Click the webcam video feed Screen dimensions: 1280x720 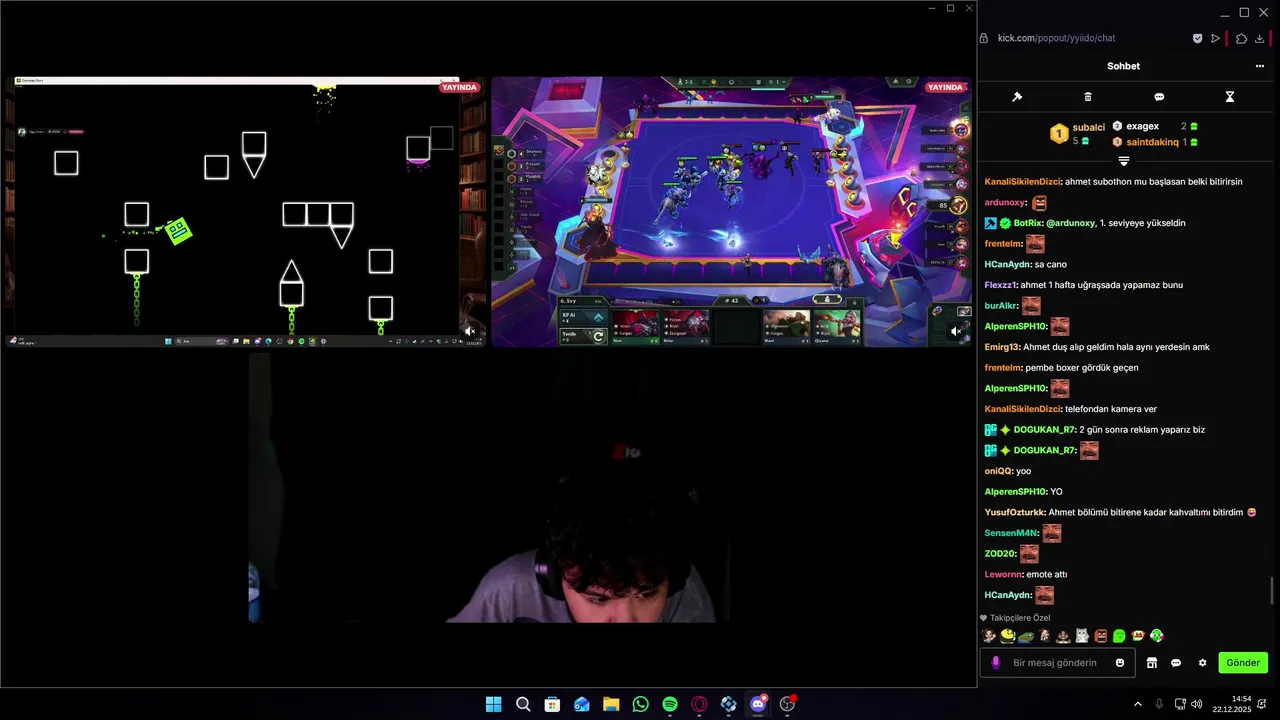tap(488, 488)
